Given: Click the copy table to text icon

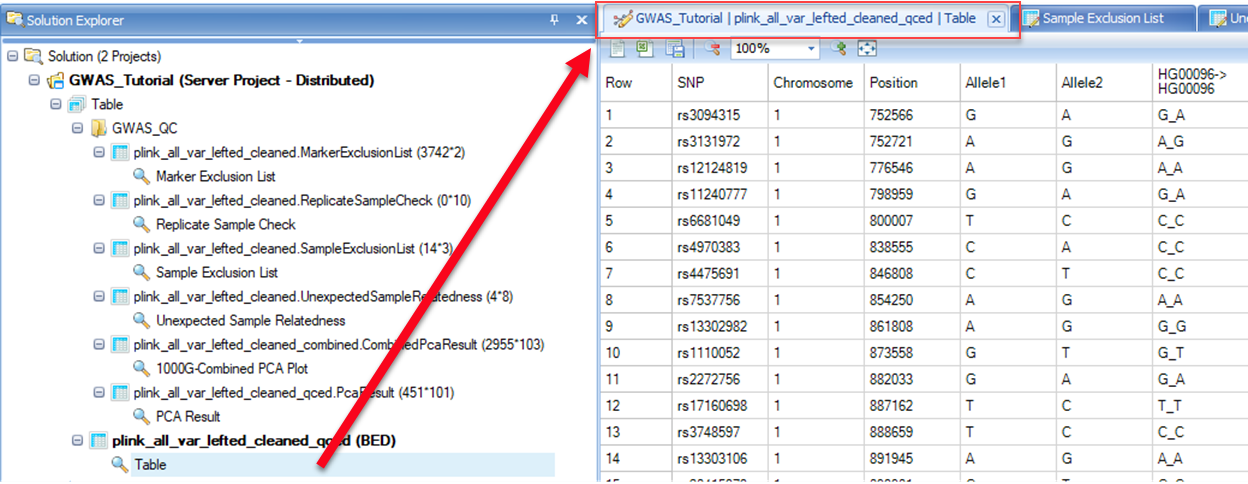Looking at the screenshot, I should pos(617,49).
